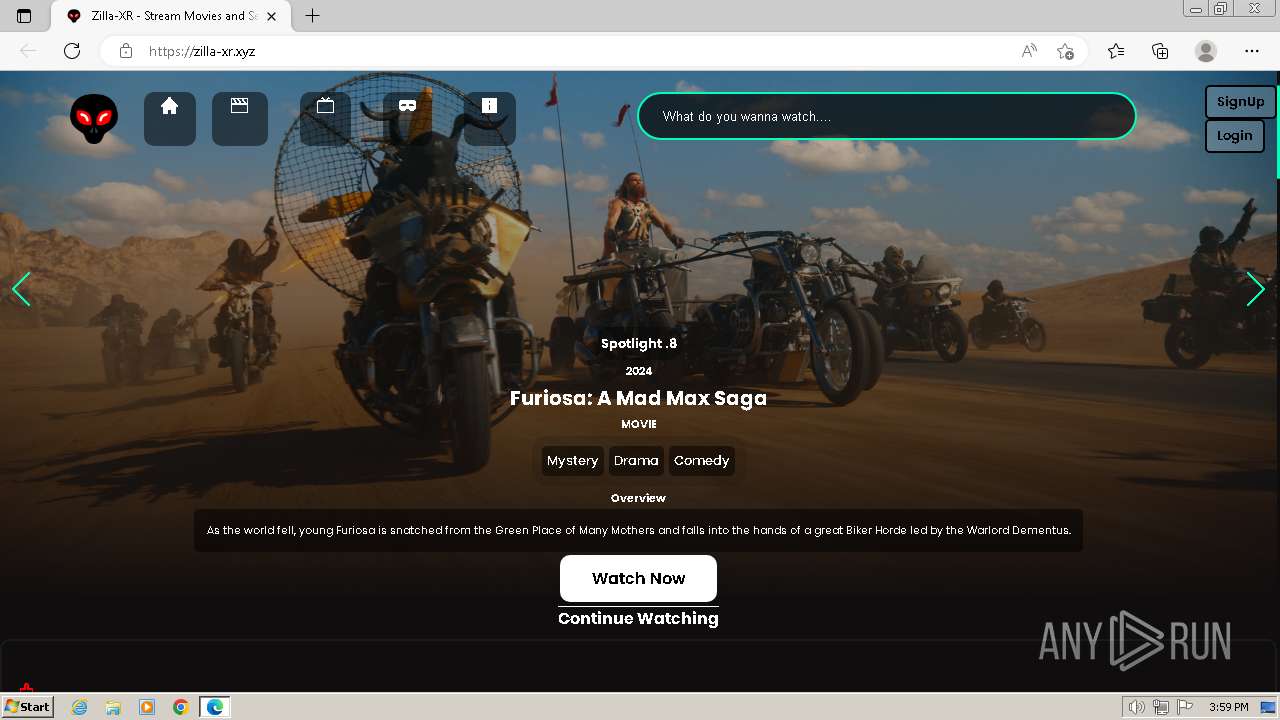Go to the Home page icon

click(170, 119)
